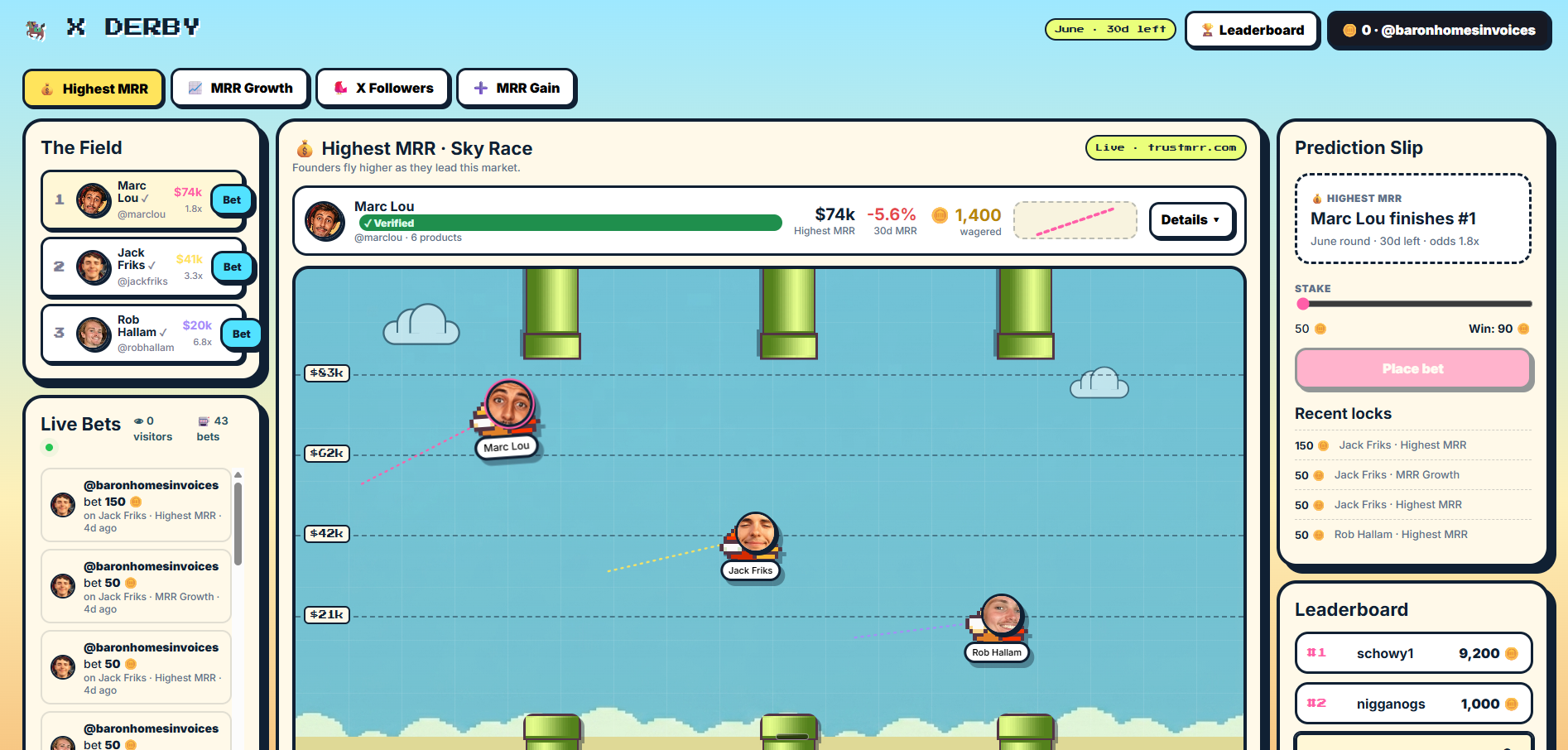Click the MRR sparkline chart thumbnail
The image size is (1568, 750).
1075,221
